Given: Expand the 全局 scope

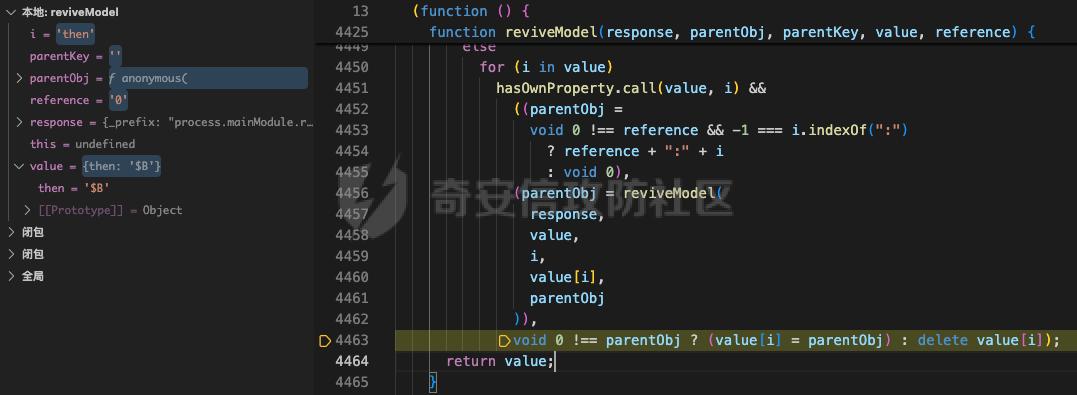Looking at the screenshot, I should pos(10,276).
